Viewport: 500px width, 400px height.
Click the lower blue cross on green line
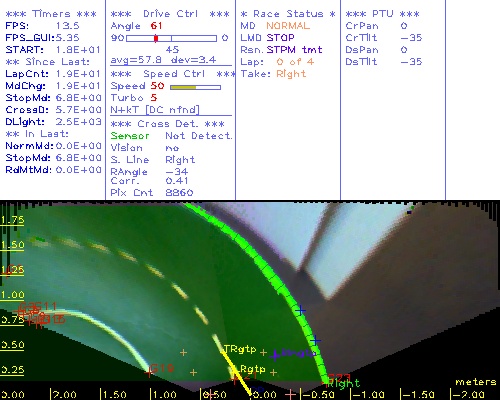pos(315,341)
